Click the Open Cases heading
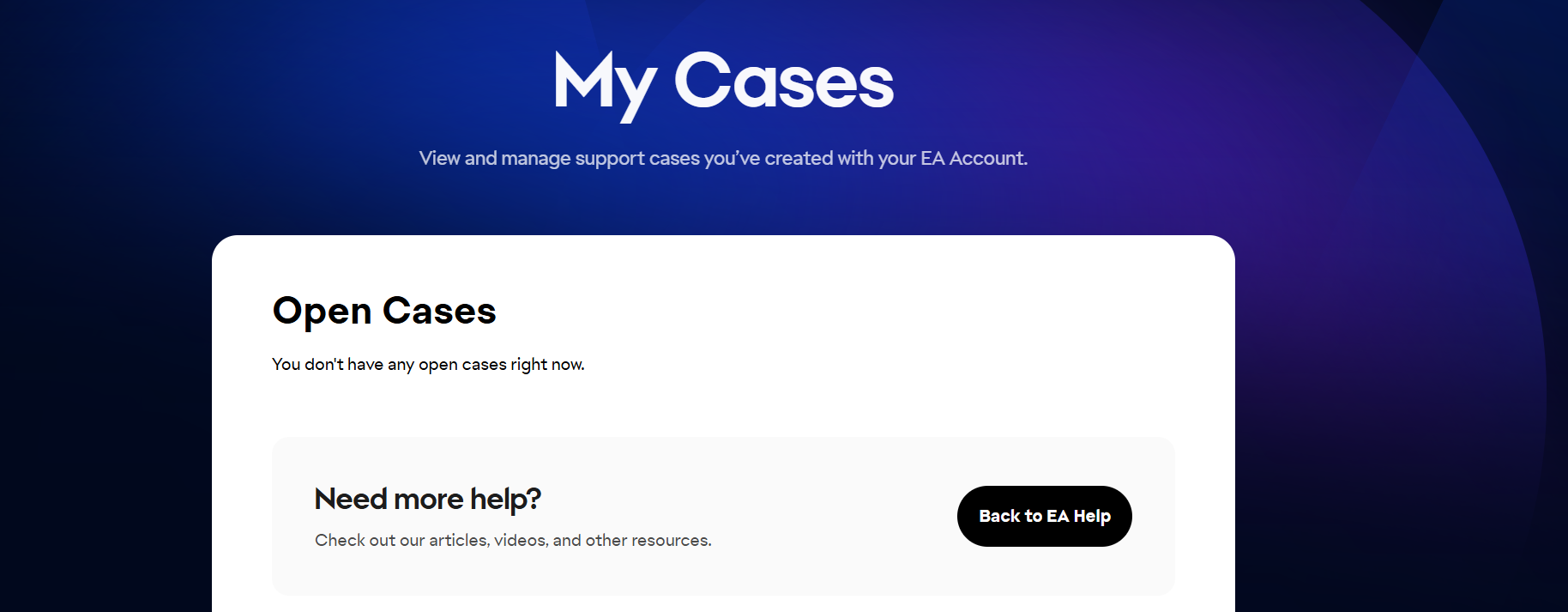The width and height of the screenshot is (1568, 612). coord(383,311)
